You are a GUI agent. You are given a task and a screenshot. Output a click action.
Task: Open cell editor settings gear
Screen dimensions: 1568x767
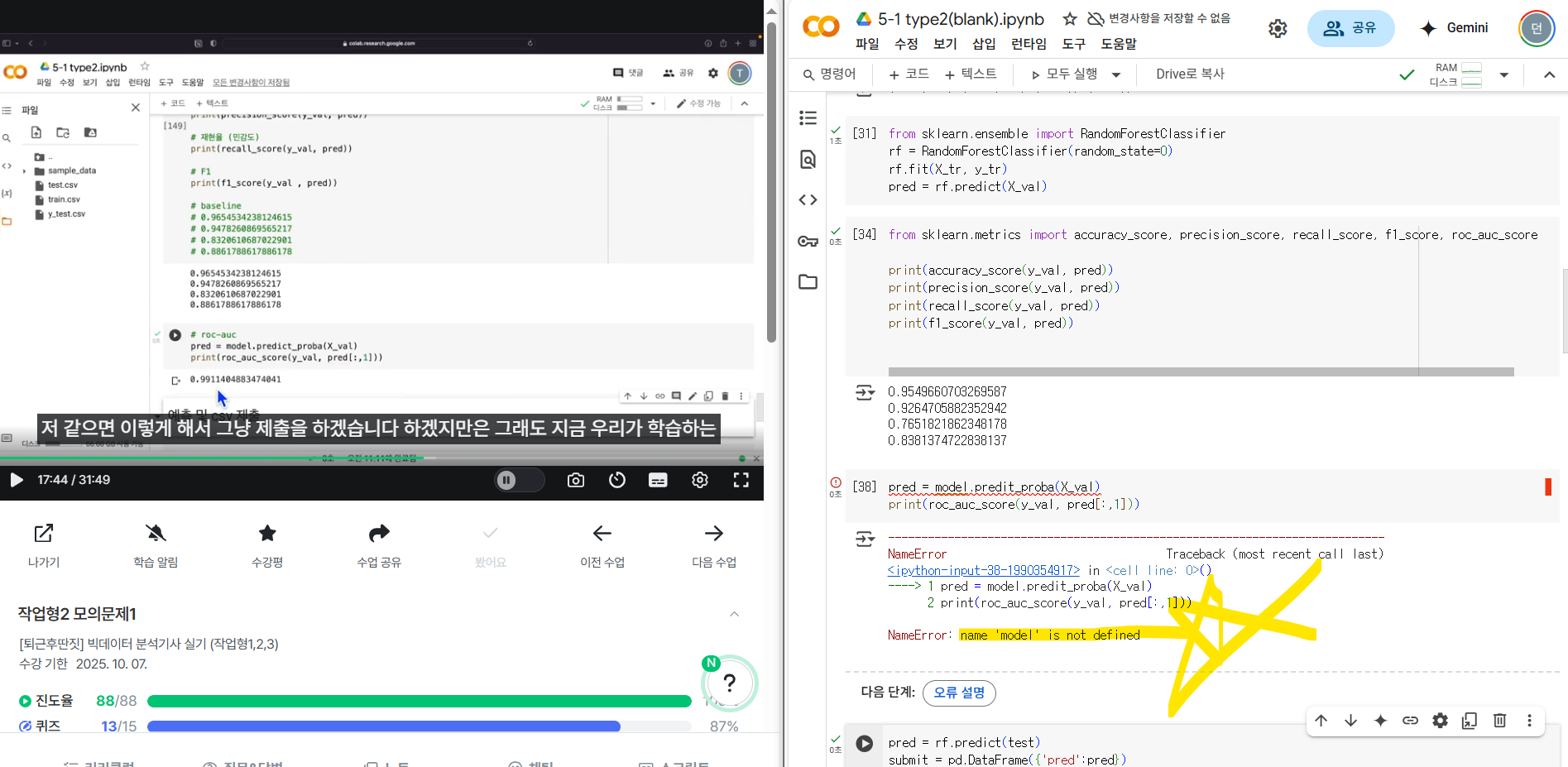click(x=1441, y=721)
